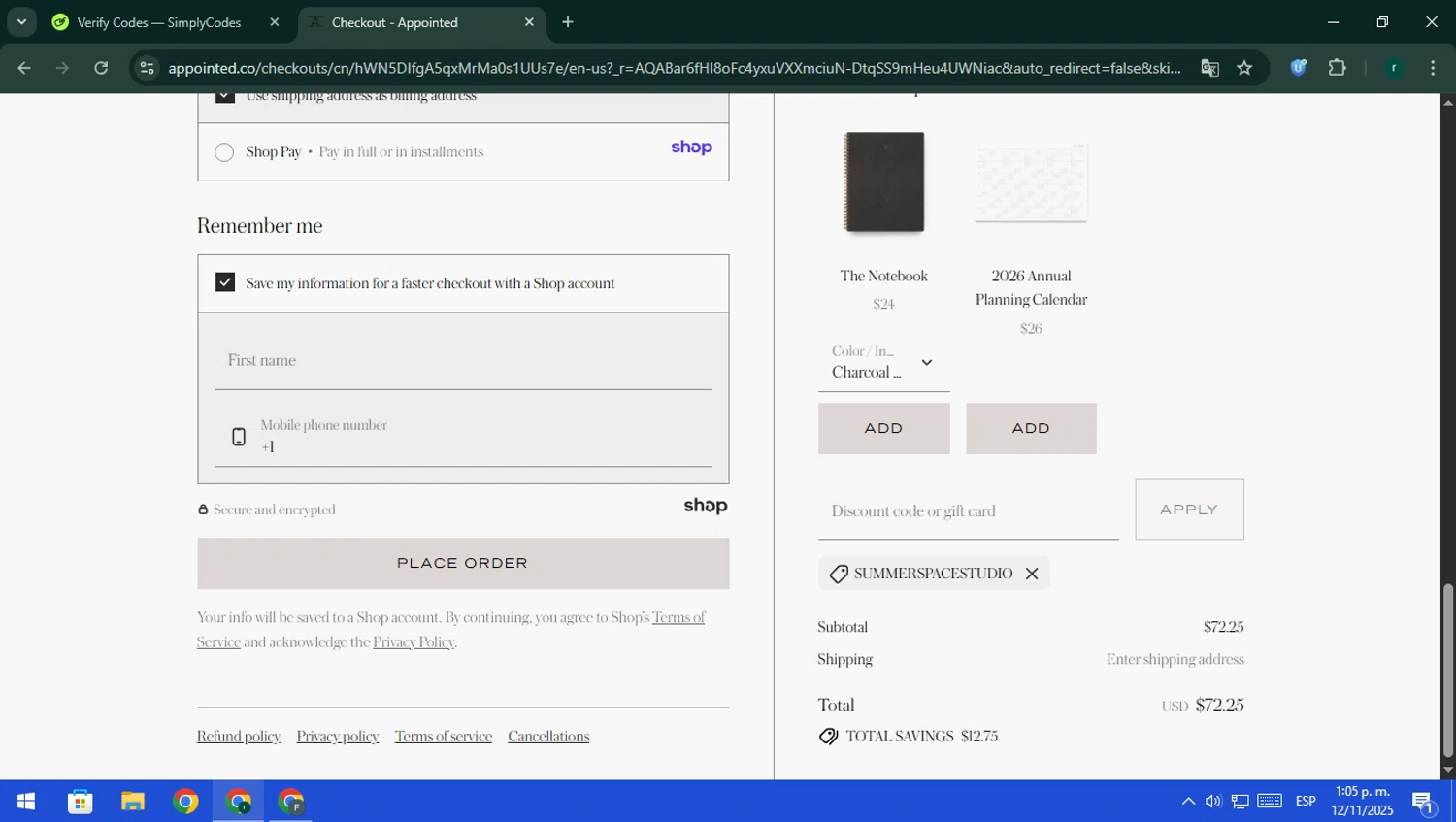Click the black shop logo above Place Order
Image resolution: width=1456 pixels, height=822 pixels.
[x=706, y=506]
